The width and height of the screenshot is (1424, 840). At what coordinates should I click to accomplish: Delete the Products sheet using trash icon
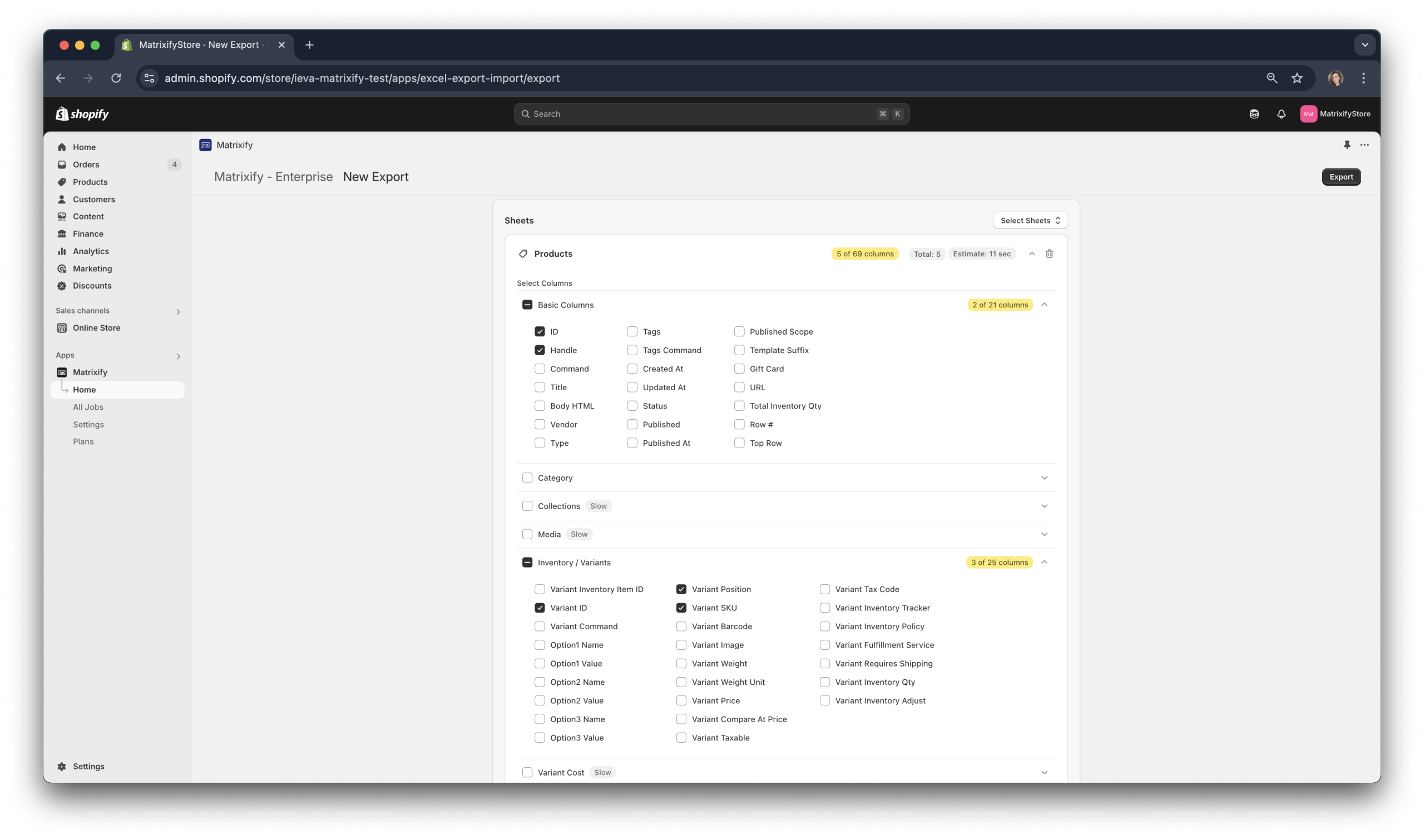(x=1049, y=254)
